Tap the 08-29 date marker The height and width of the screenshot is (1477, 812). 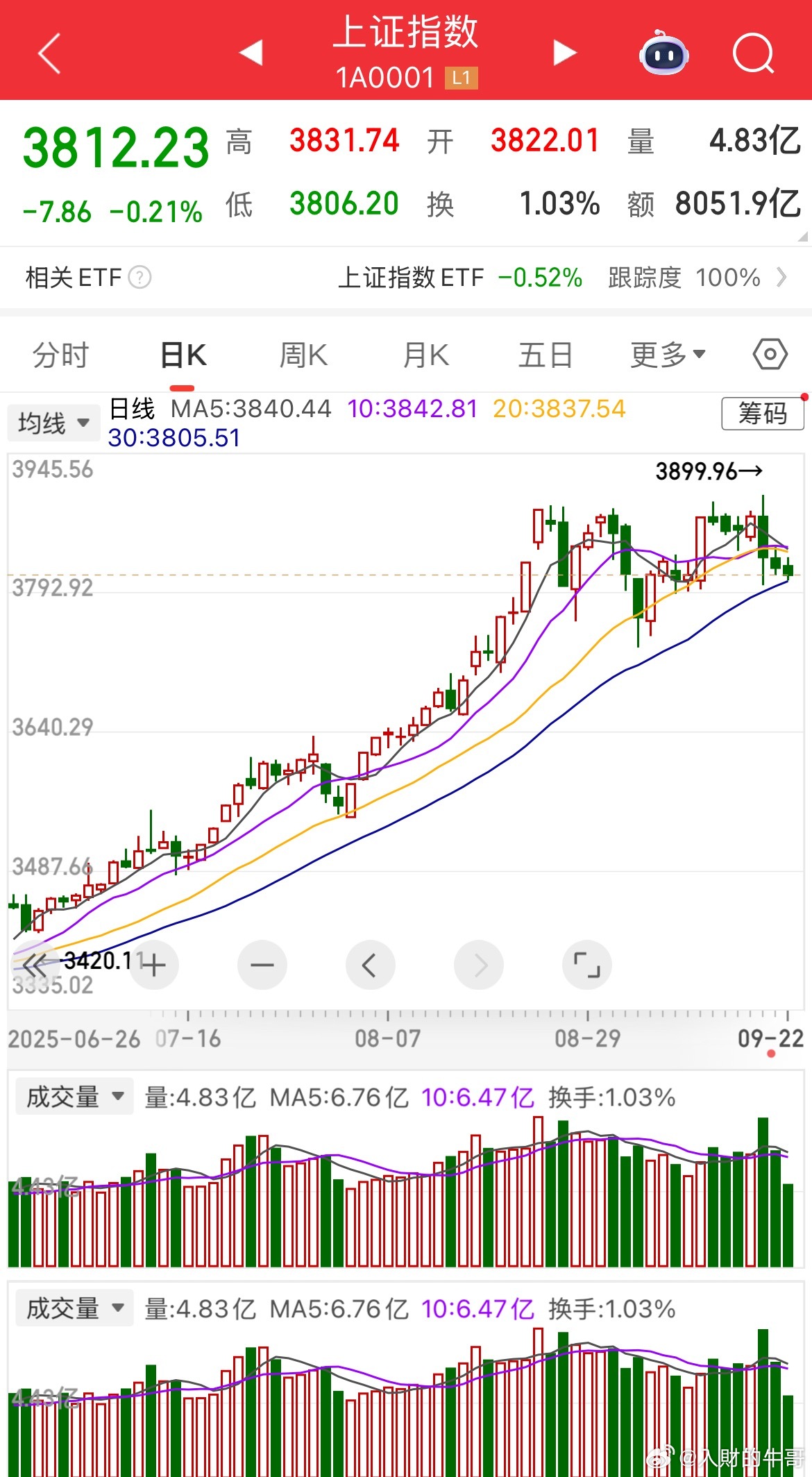coord(587,1038)
